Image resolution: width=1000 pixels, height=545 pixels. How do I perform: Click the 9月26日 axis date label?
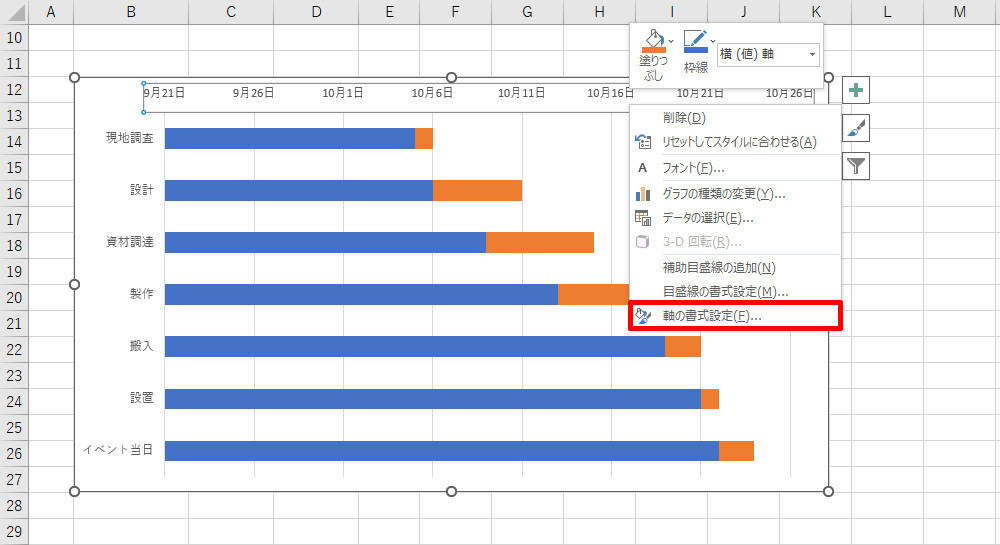click(253, 92)
